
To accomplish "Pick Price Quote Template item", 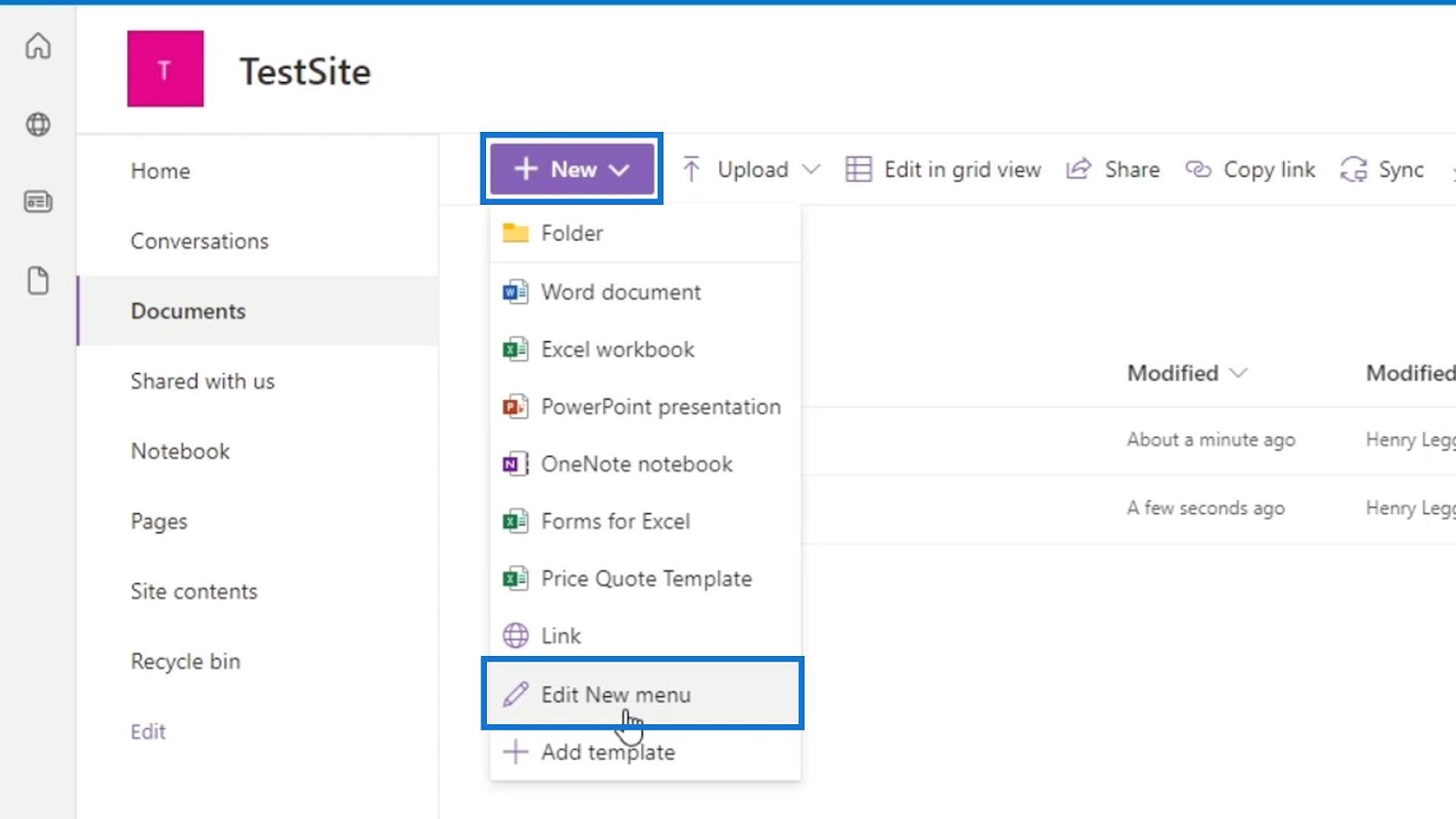I will 645,579.
